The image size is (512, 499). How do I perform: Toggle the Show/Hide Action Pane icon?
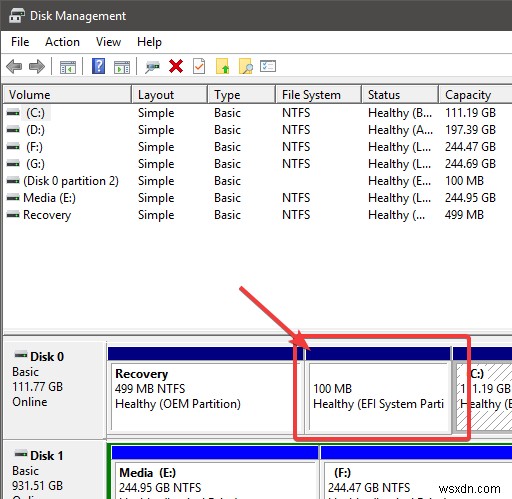[x=122, y=67]
